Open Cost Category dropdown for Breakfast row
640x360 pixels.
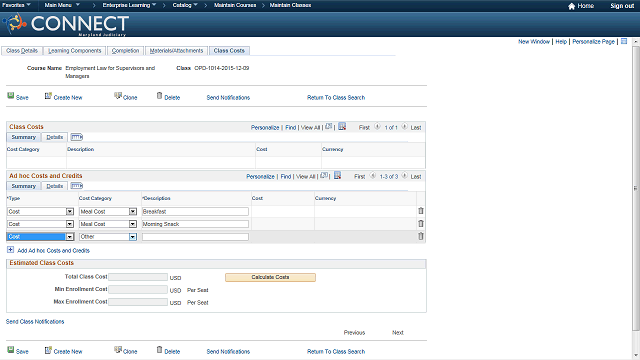point(133,211)
